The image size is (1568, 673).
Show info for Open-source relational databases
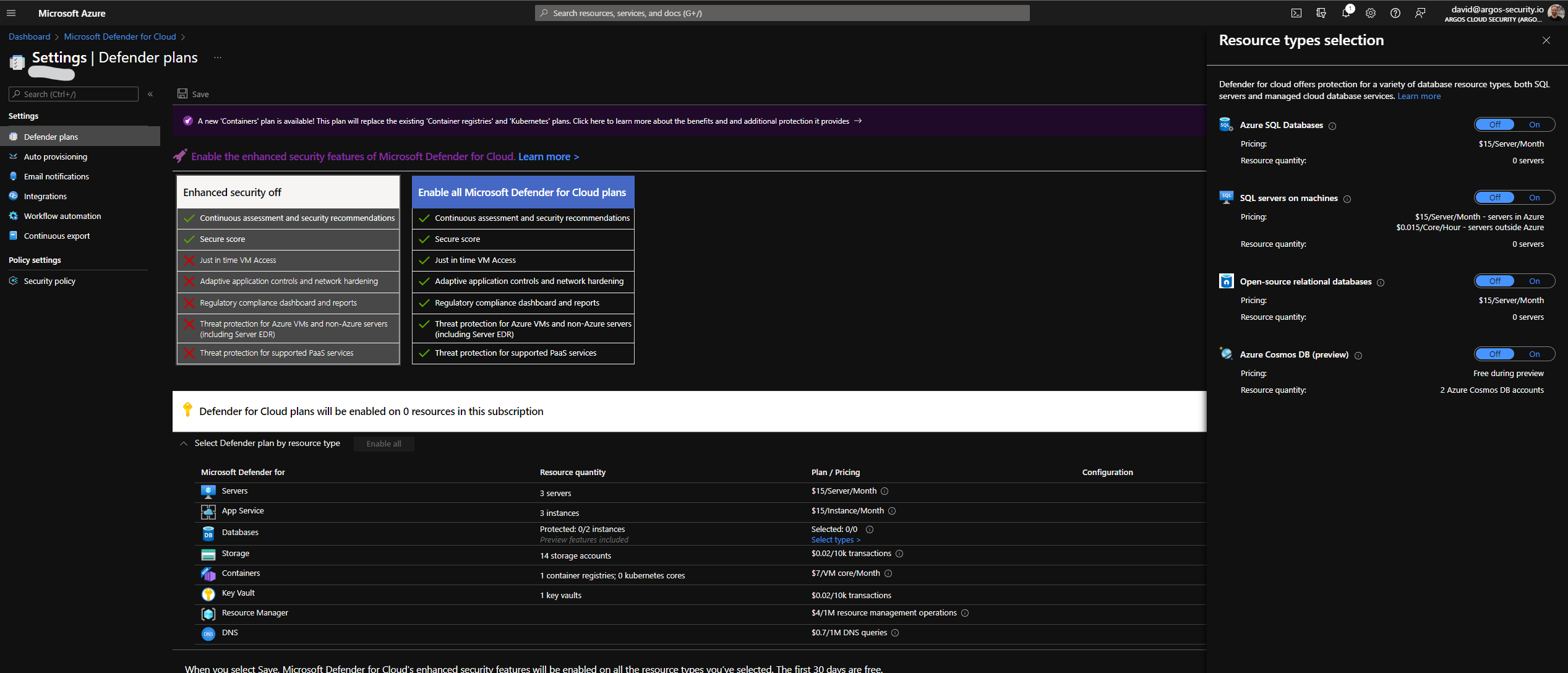click(1381, 283)
